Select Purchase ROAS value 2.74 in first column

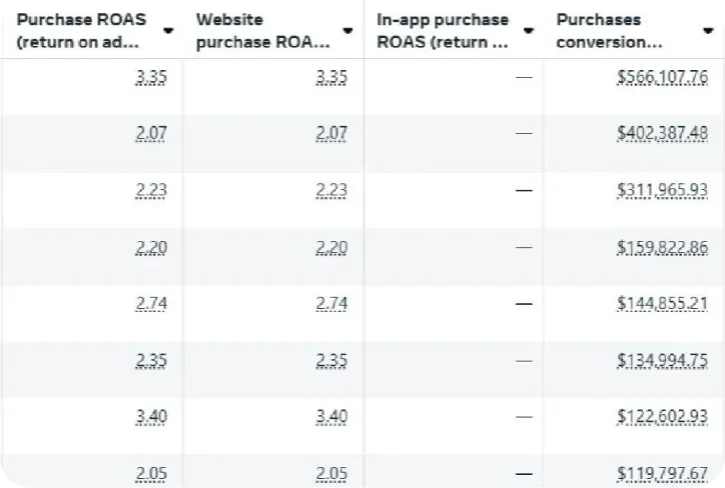click(x=152, y=303)
